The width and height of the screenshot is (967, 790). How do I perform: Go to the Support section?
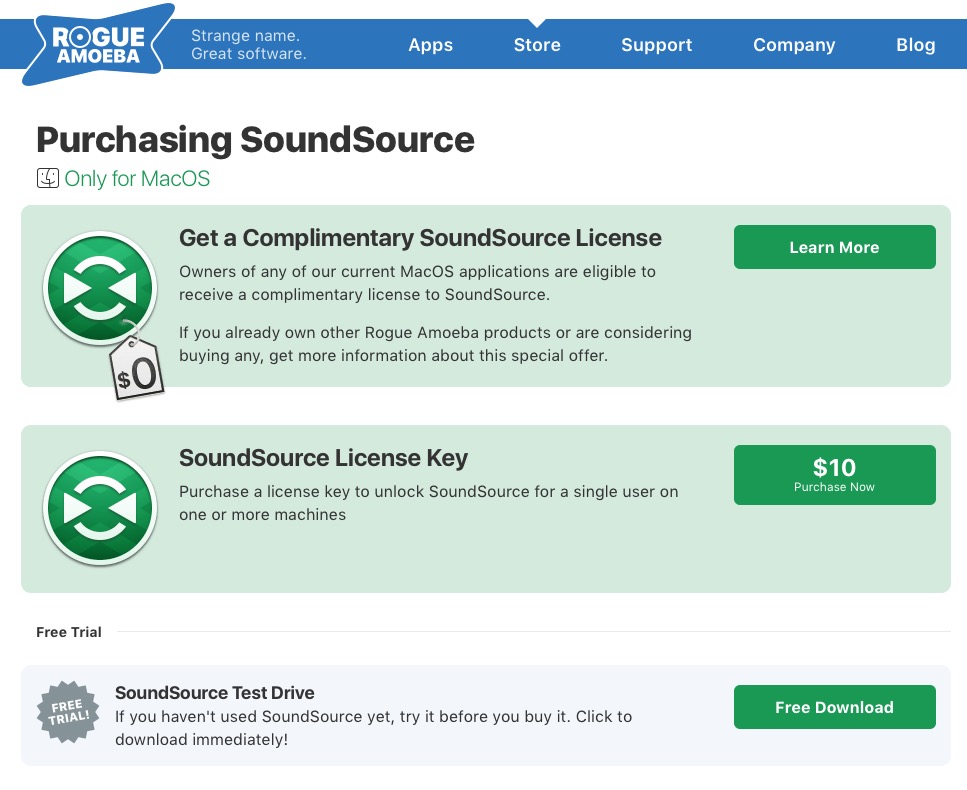(x=657, y=45)
